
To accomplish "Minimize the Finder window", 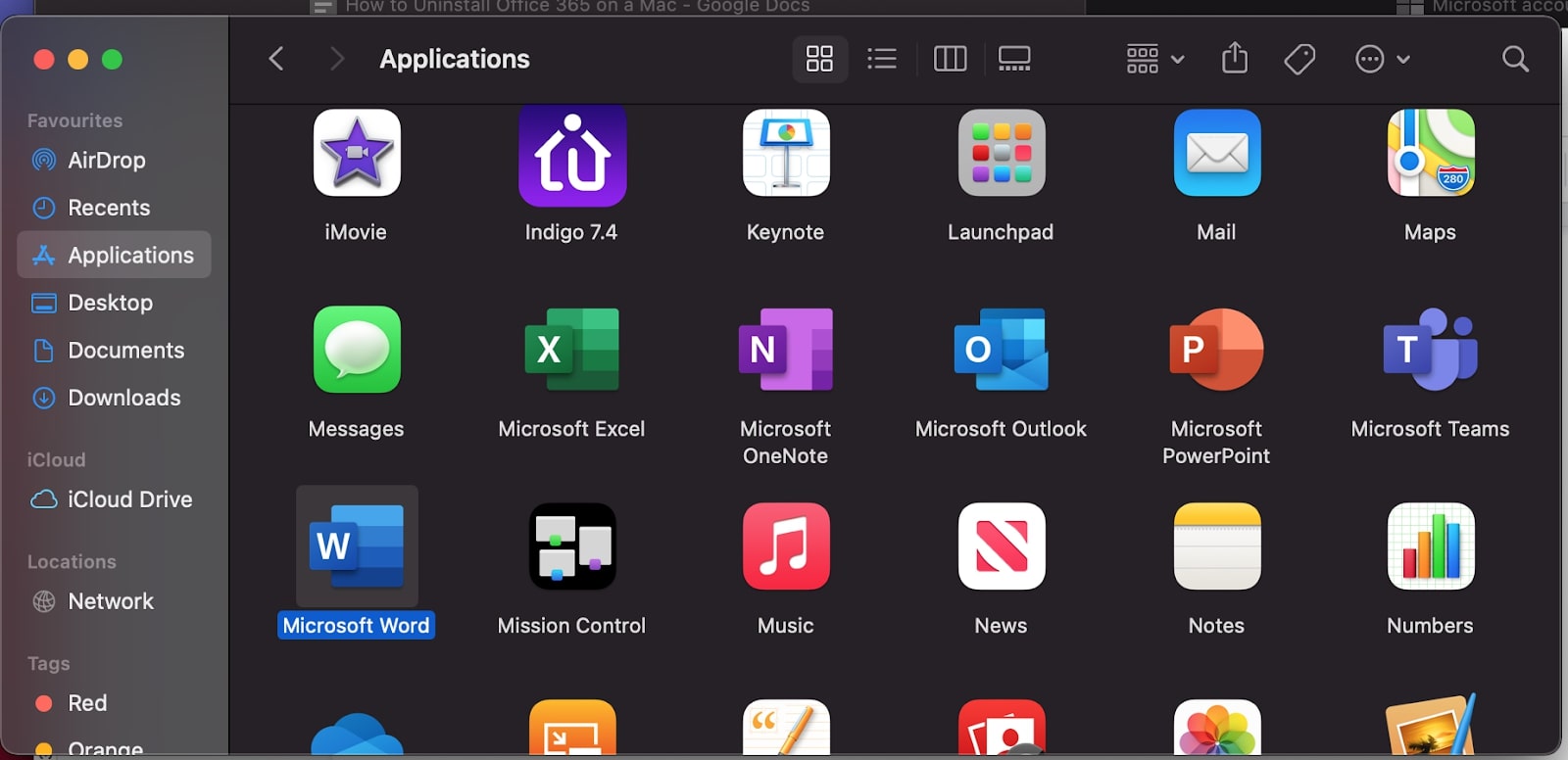I will coord(78,60).
